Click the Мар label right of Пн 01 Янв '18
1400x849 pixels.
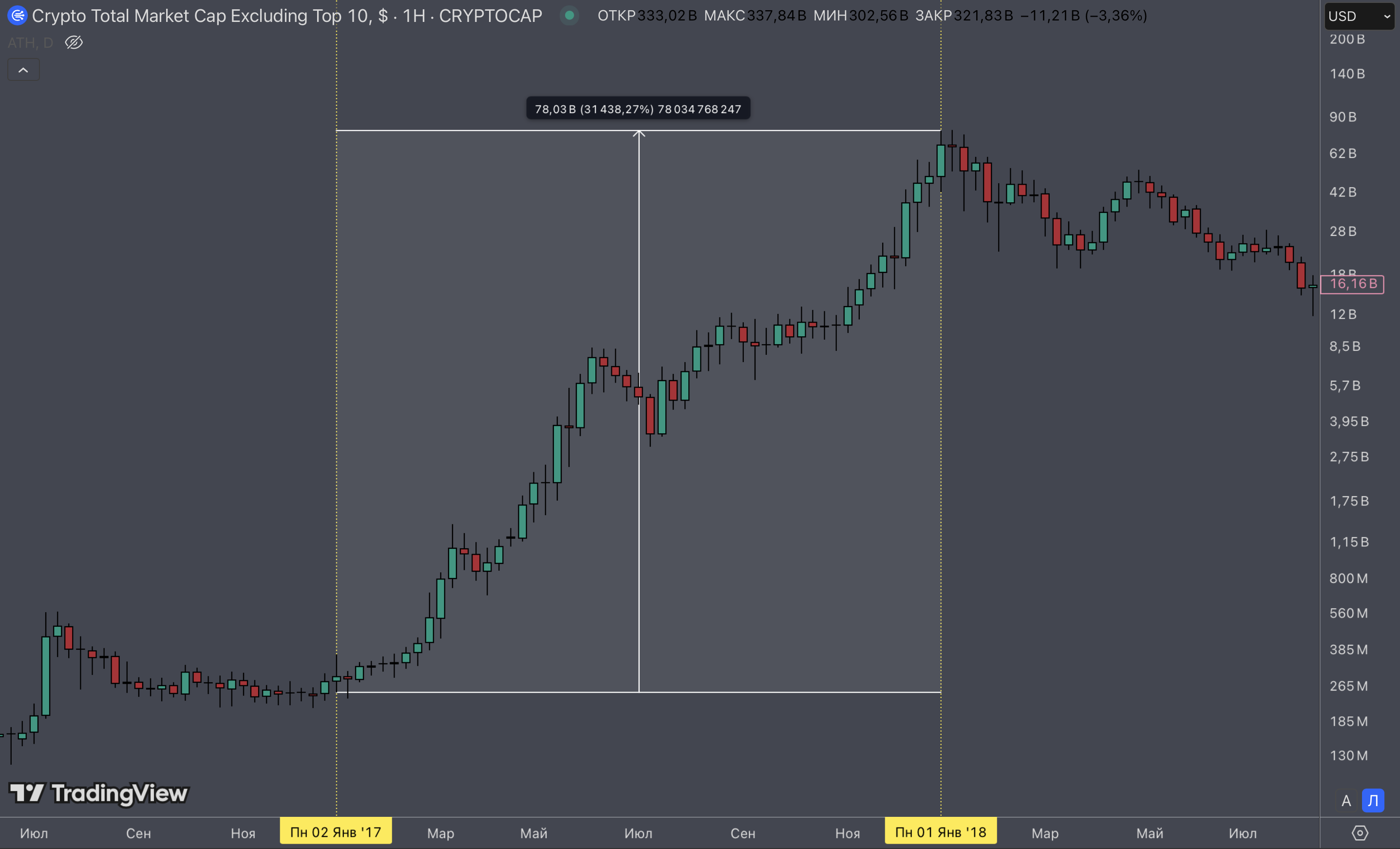tap(1044, 833)
